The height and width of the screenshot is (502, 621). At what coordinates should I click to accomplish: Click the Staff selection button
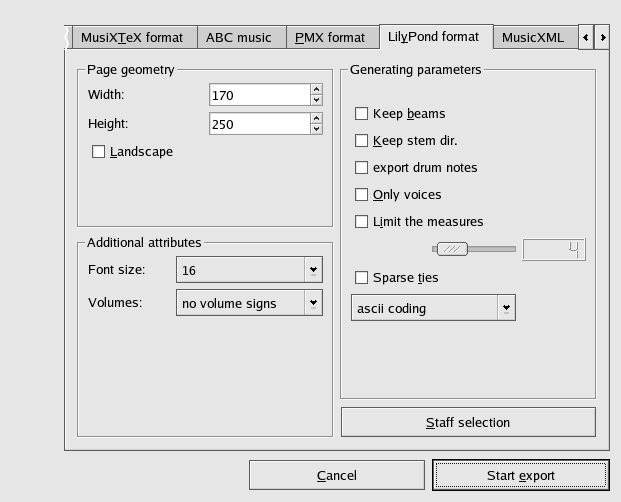coord(468,422)
